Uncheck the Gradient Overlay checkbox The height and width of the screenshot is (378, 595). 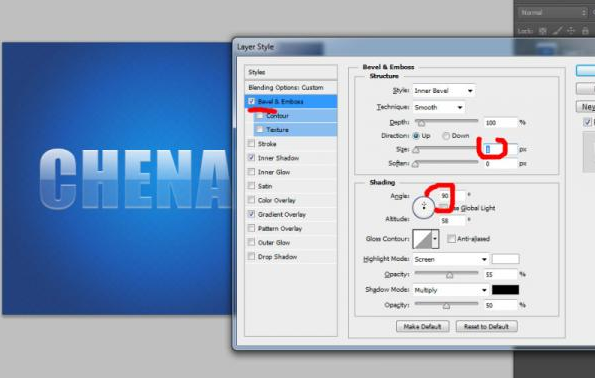click(x=251, y=214)
